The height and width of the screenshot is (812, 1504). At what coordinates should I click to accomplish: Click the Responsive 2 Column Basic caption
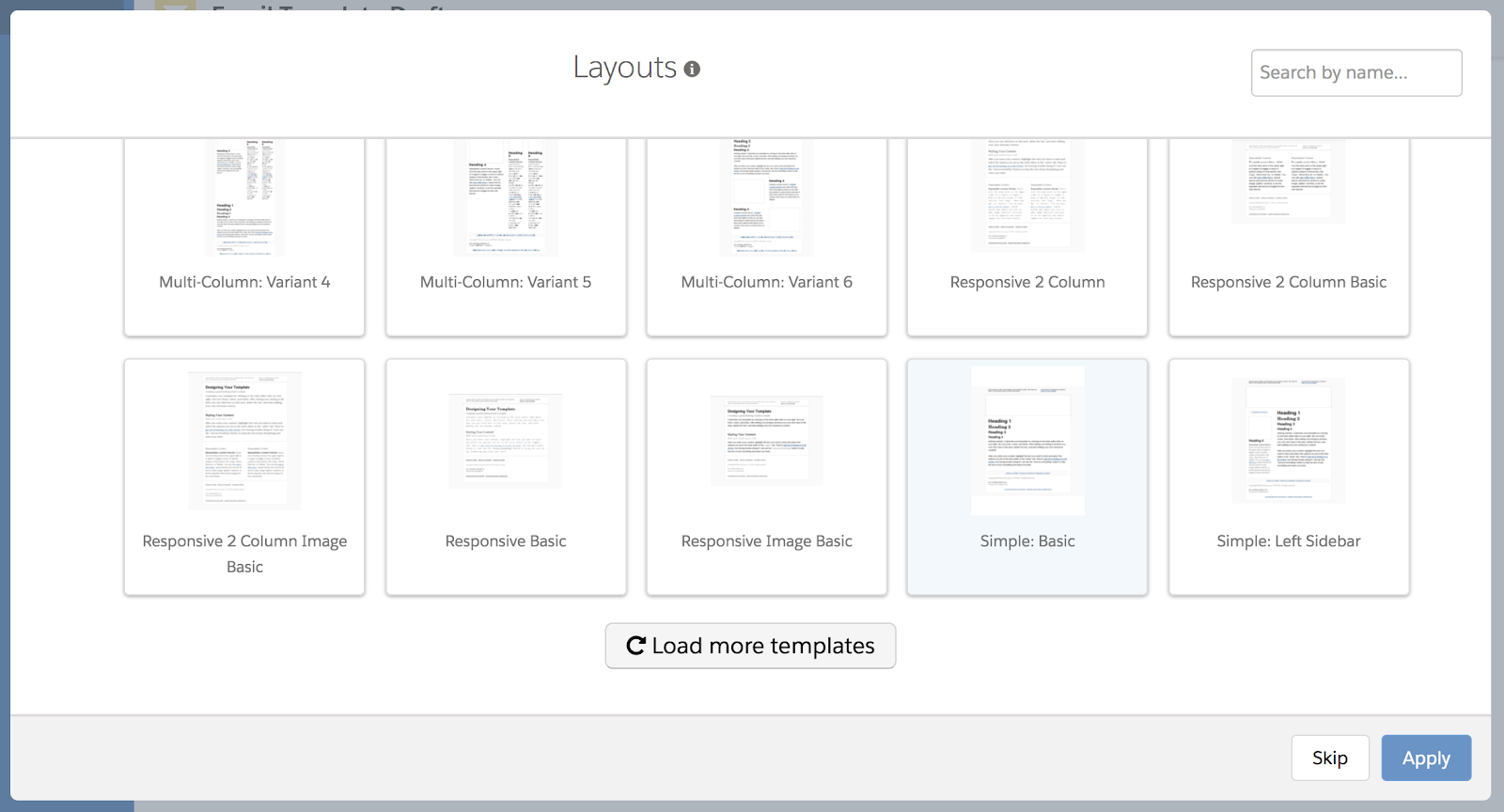point(1288,282)
